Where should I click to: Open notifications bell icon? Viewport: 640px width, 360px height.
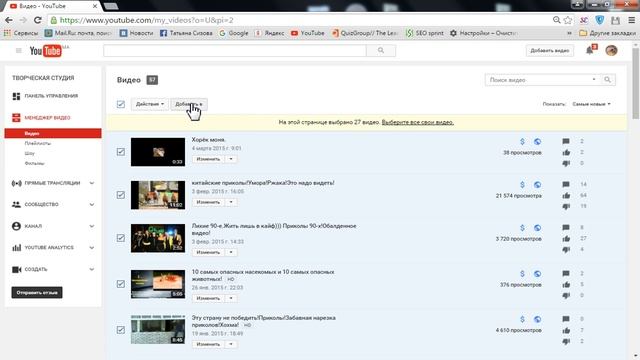point(589,50)
